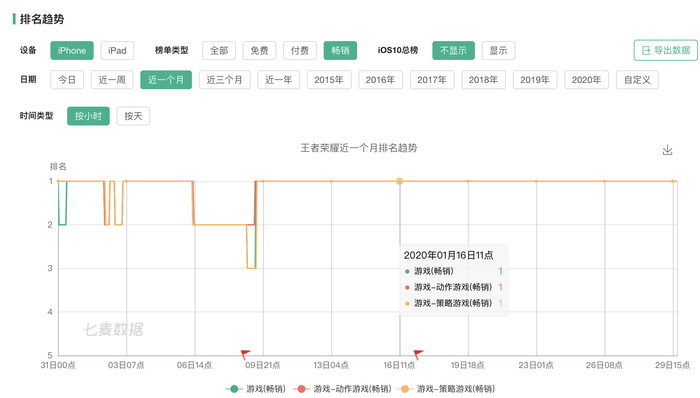Select 近一个月 date range
This screenshot has height=398, width=700.
tap(166, 80)
